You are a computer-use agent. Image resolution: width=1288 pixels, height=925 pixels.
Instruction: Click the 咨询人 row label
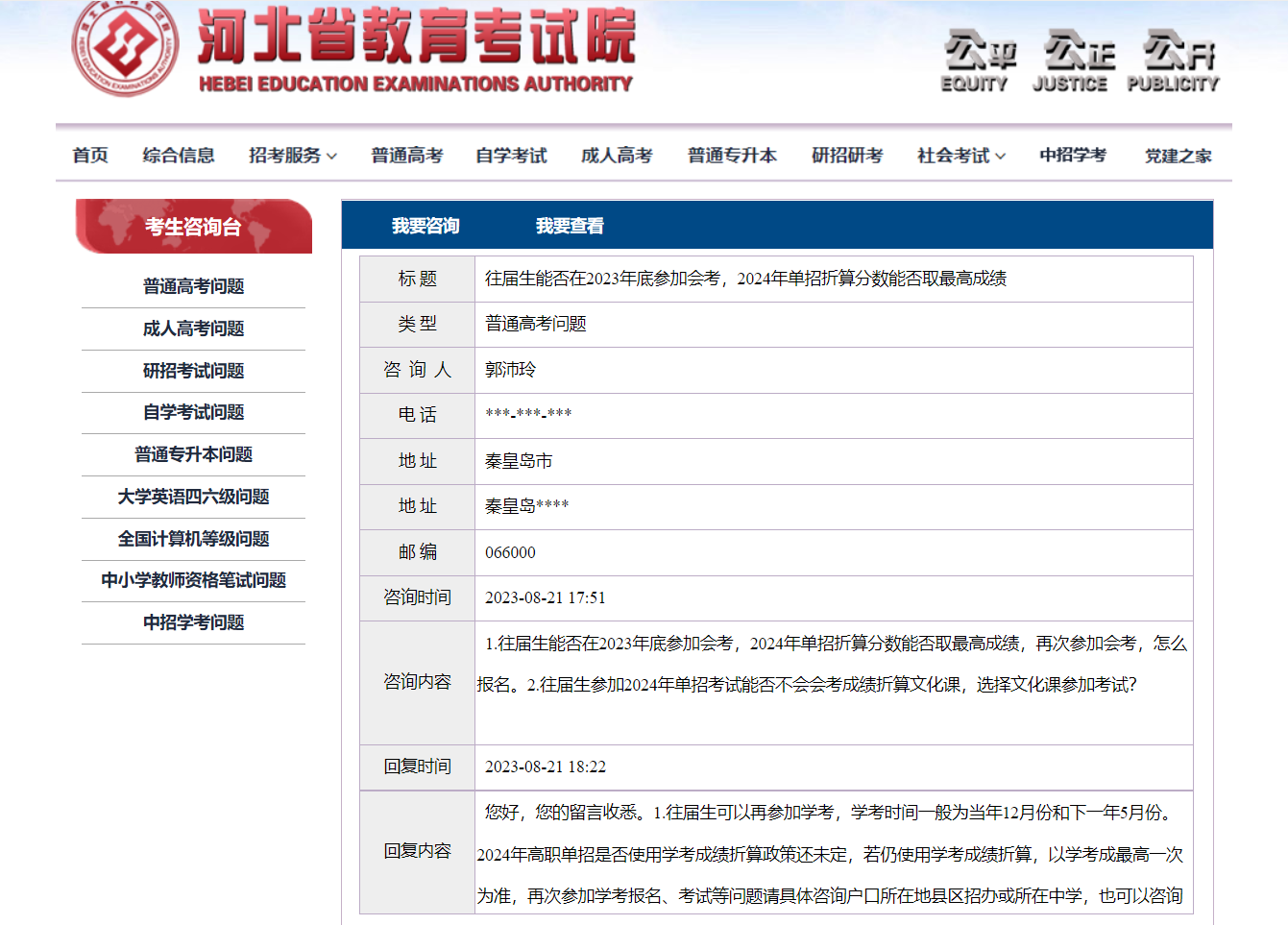tap(417, 370)
